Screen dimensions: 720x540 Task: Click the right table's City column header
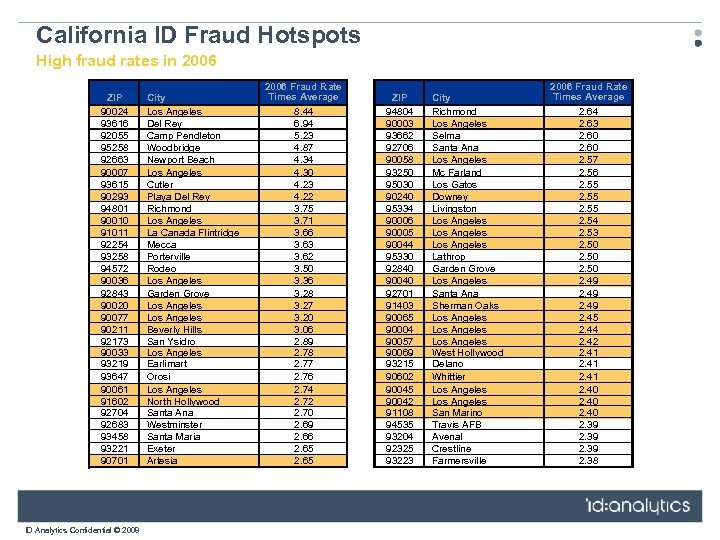[x=441, y=97]
